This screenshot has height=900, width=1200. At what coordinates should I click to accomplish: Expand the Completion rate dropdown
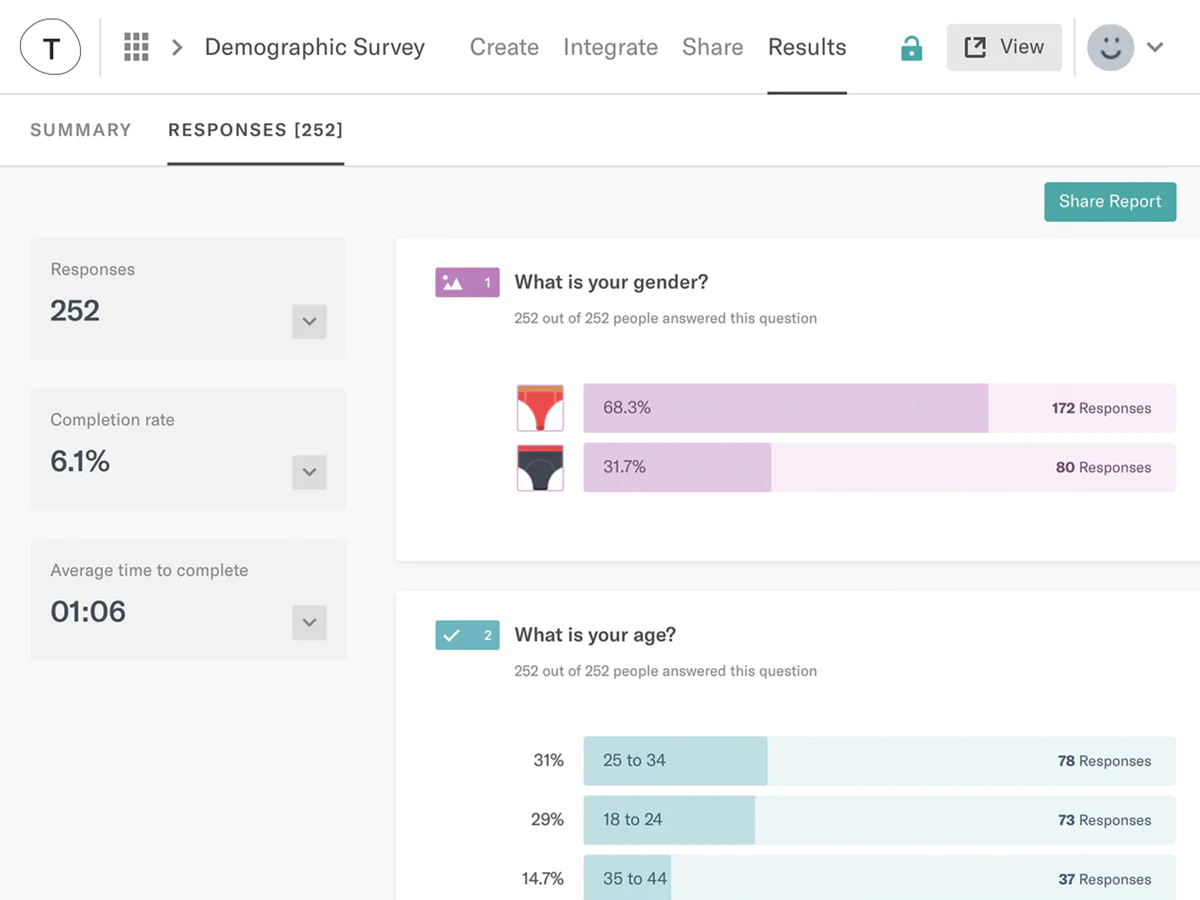click(x=309, y=472)
